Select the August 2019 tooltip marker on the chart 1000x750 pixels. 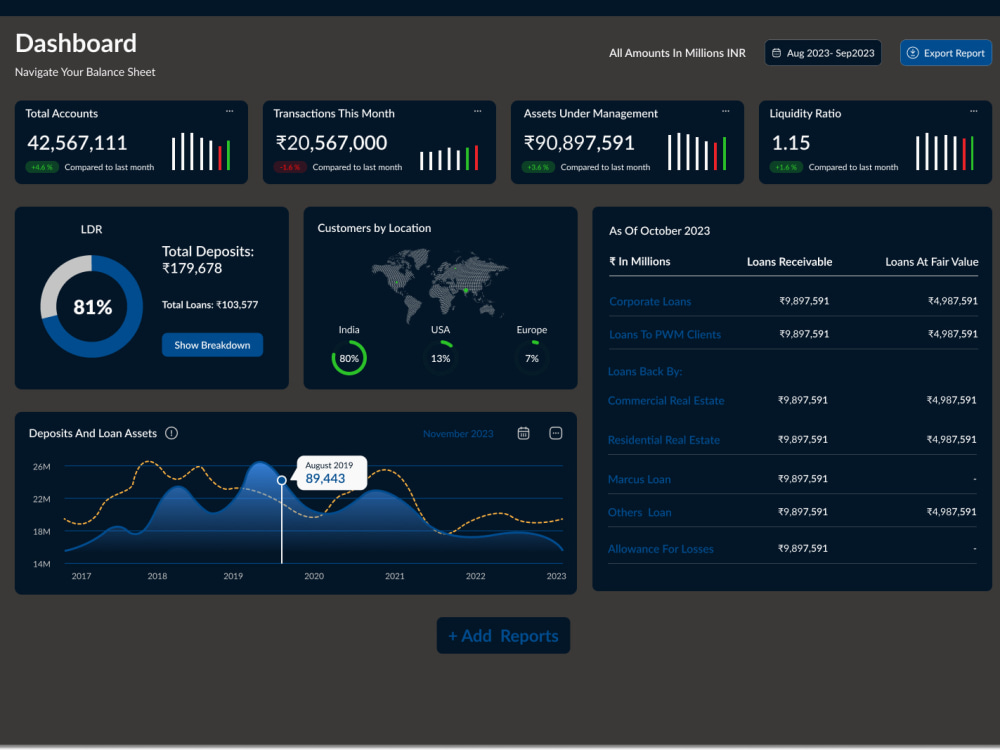[331, 470]
